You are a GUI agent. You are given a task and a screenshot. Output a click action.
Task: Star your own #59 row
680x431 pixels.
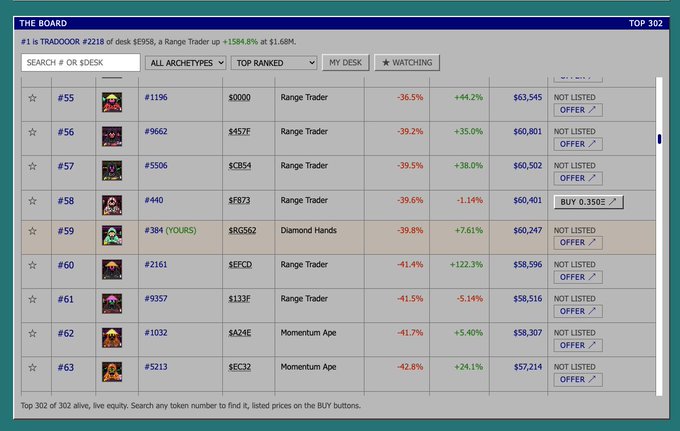pos(33,231)
